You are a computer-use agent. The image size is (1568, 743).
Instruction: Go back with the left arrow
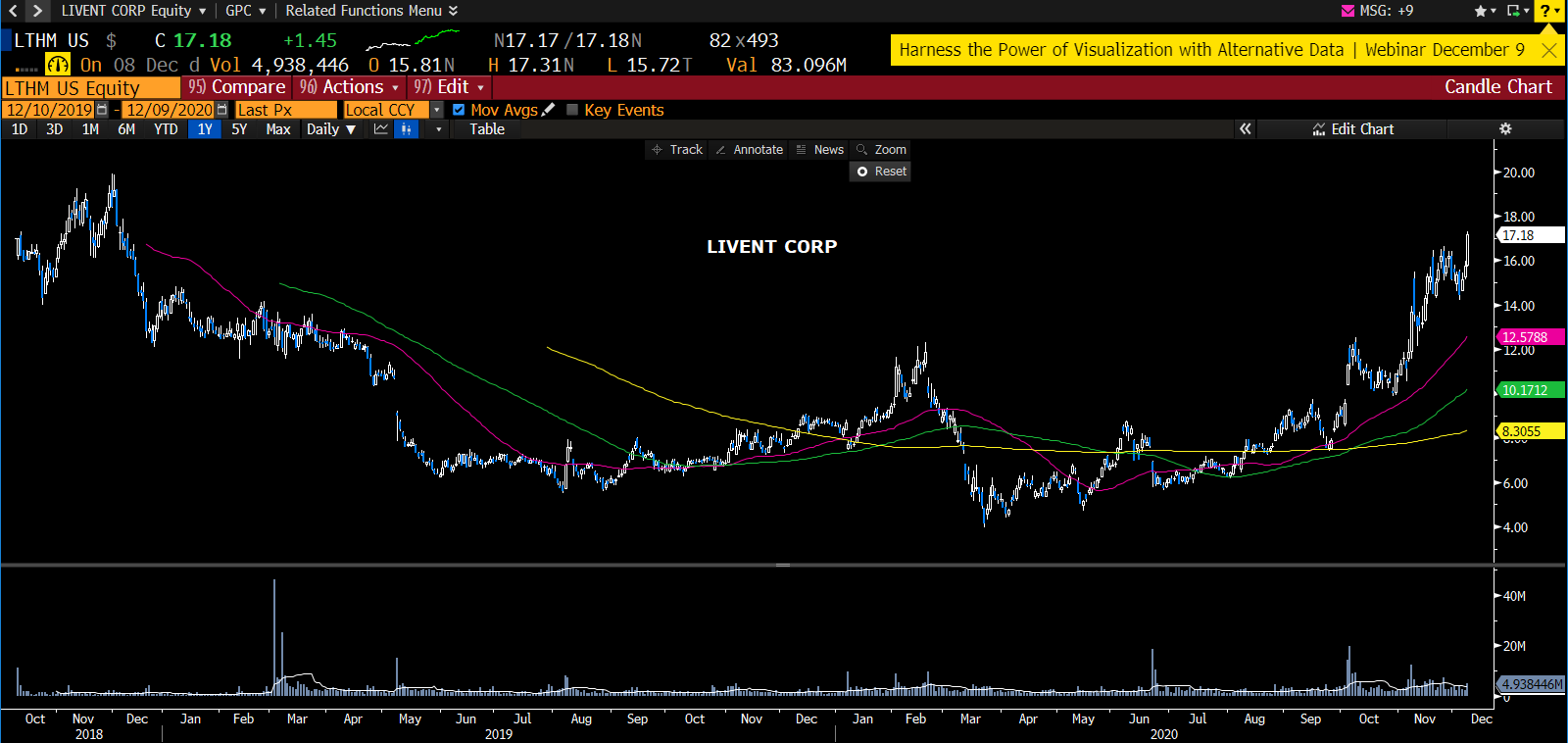(13, 11)
